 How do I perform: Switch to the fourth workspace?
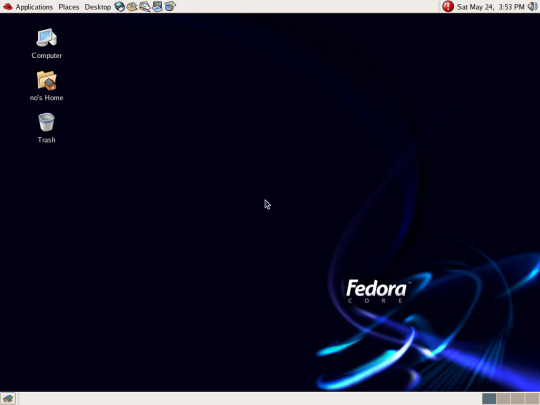point(531,399)
